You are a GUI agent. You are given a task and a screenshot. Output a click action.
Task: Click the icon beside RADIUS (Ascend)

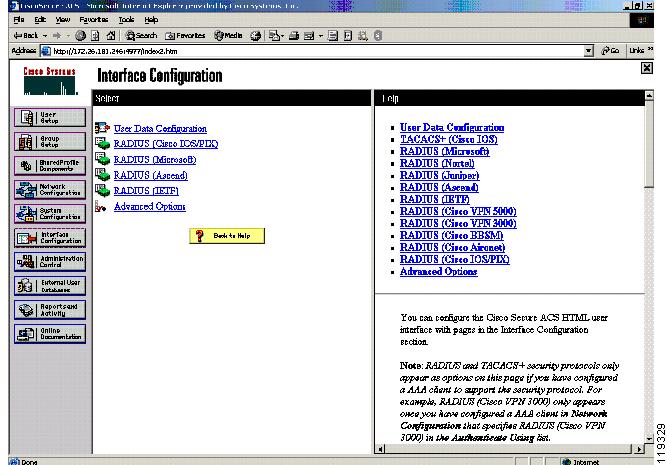(102, 175)
